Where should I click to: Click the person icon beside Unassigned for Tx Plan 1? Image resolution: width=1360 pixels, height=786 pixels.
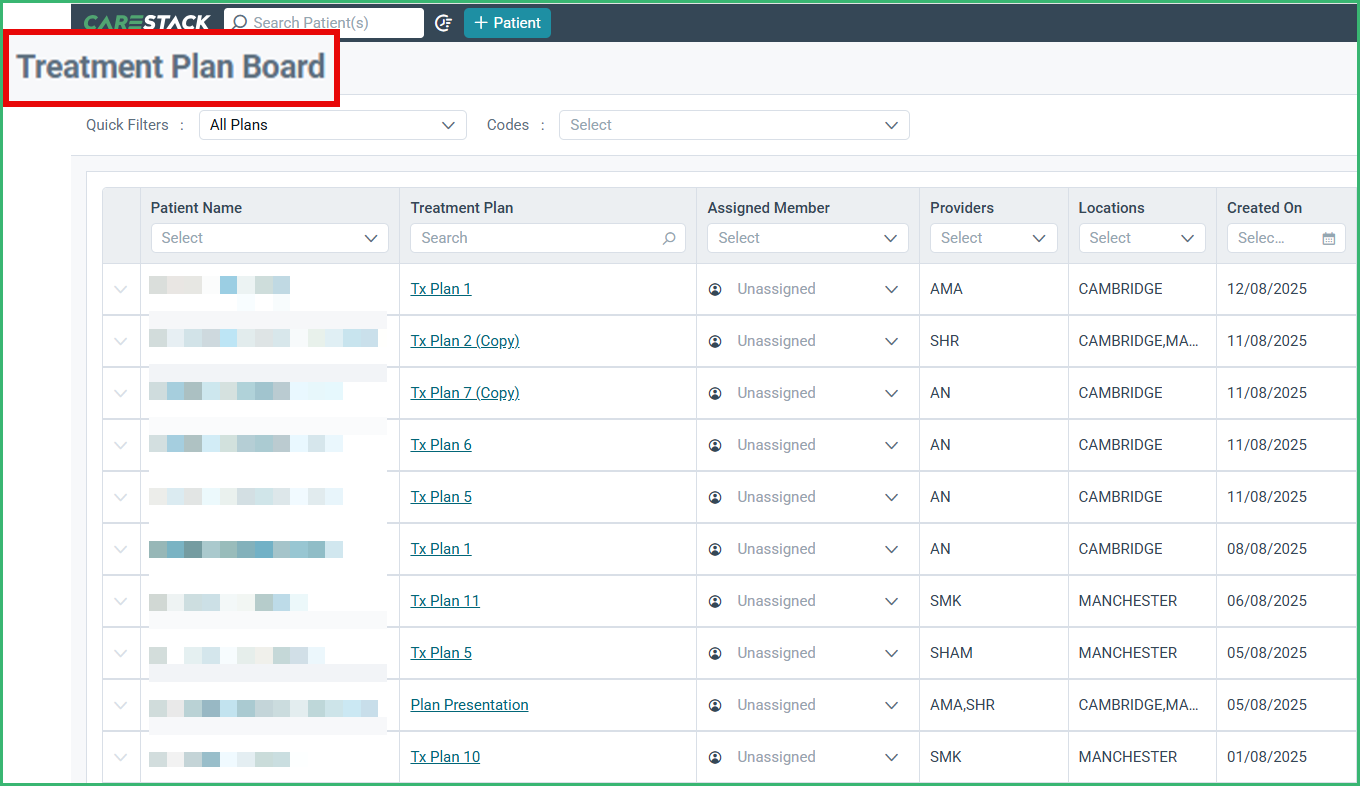(715, 288)
